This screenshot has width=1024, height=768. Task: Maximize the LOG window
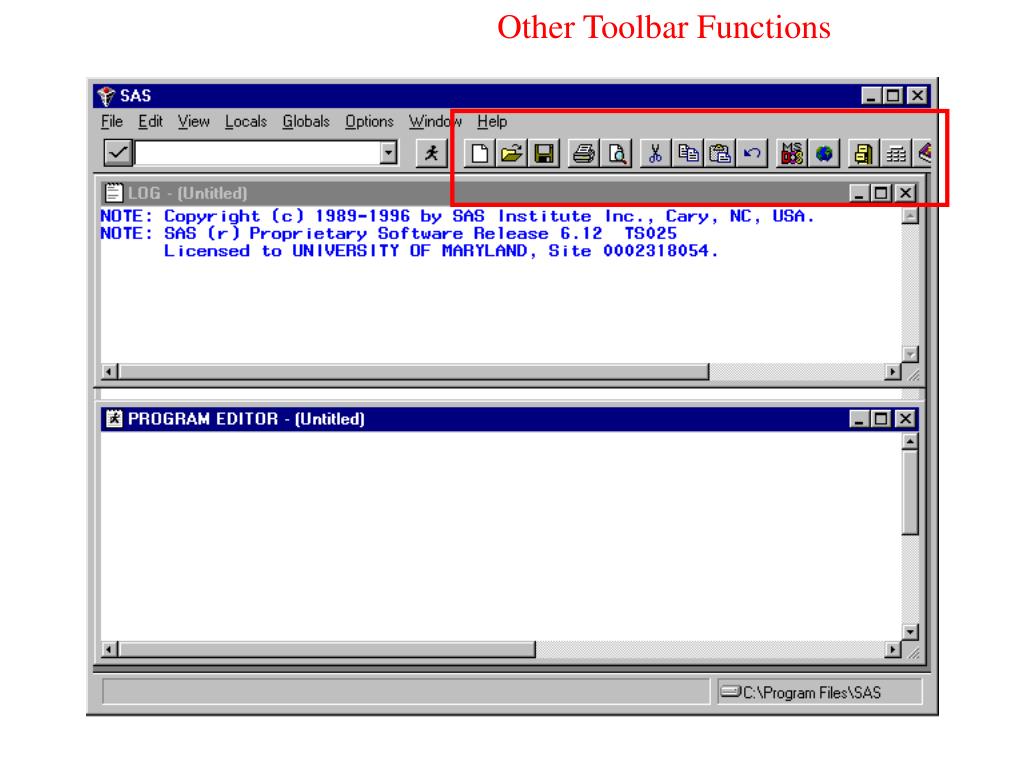tap(882, 193)
